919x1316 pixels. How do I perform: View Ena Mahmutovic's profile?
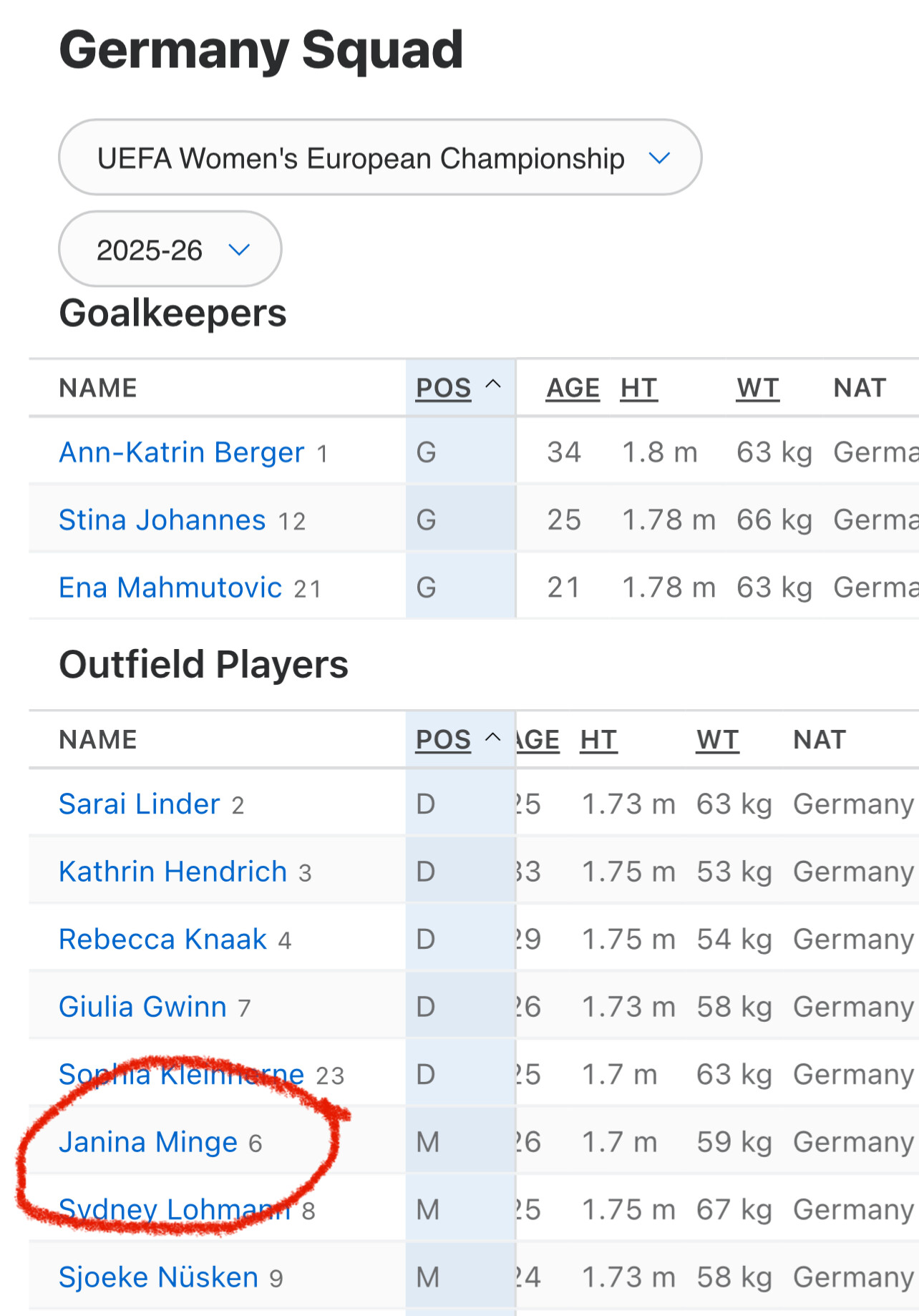(170, 588)
